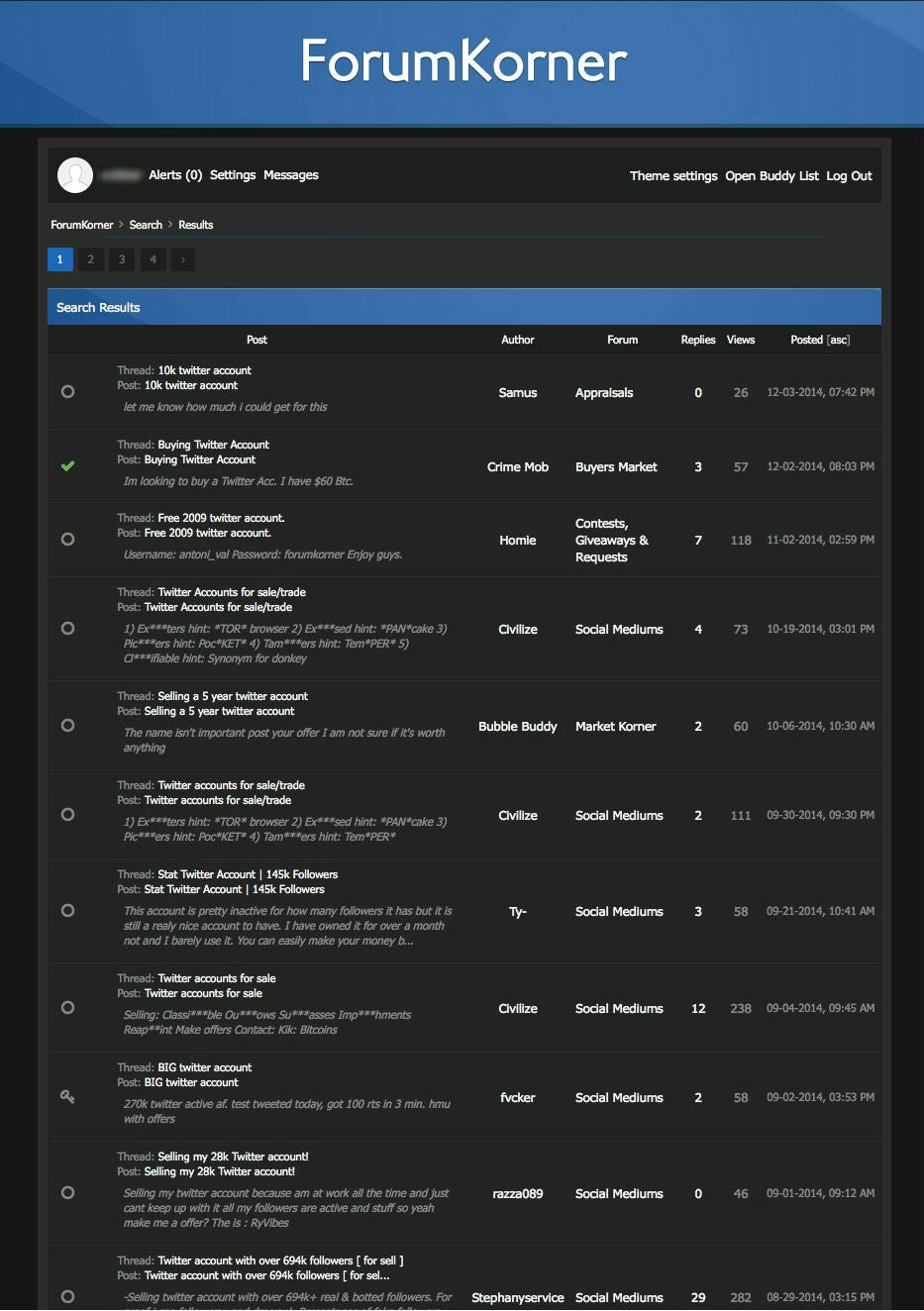Click status icon beside Free 2009 twitter account
Image resolution: width=924 pixels, height=1311 pixels.
point(67,540)
